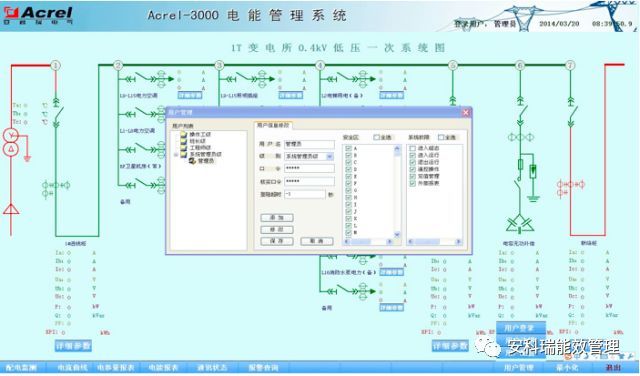Uncheck safety zone A checkbox
The image size is (640, 376).
[x=348, y=149]
